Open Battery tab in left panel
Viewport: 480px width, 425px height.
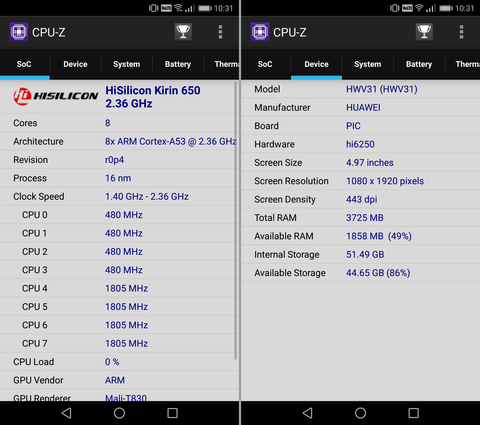[178, 64]
